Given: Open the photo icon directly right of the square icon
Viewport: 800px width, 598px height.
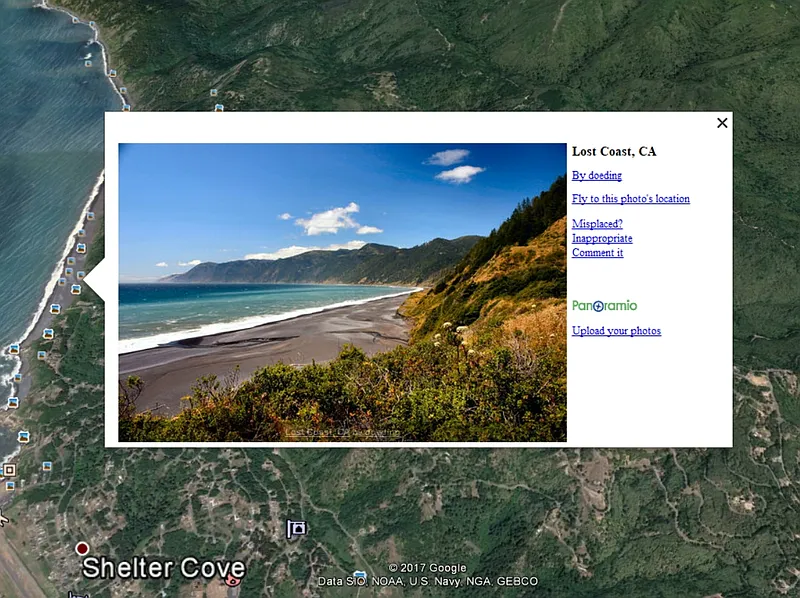Looking at the screenshot, I should 47,466.
